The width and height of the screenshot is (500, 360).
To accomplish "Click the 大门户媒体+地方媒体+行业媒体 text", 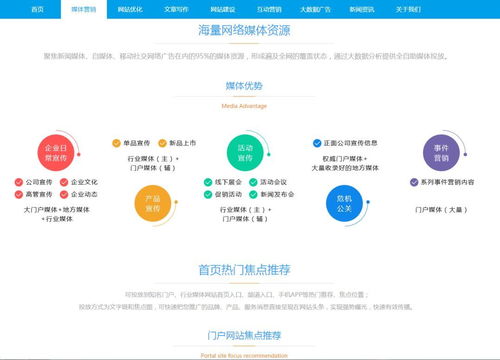I will coord(57,214).
